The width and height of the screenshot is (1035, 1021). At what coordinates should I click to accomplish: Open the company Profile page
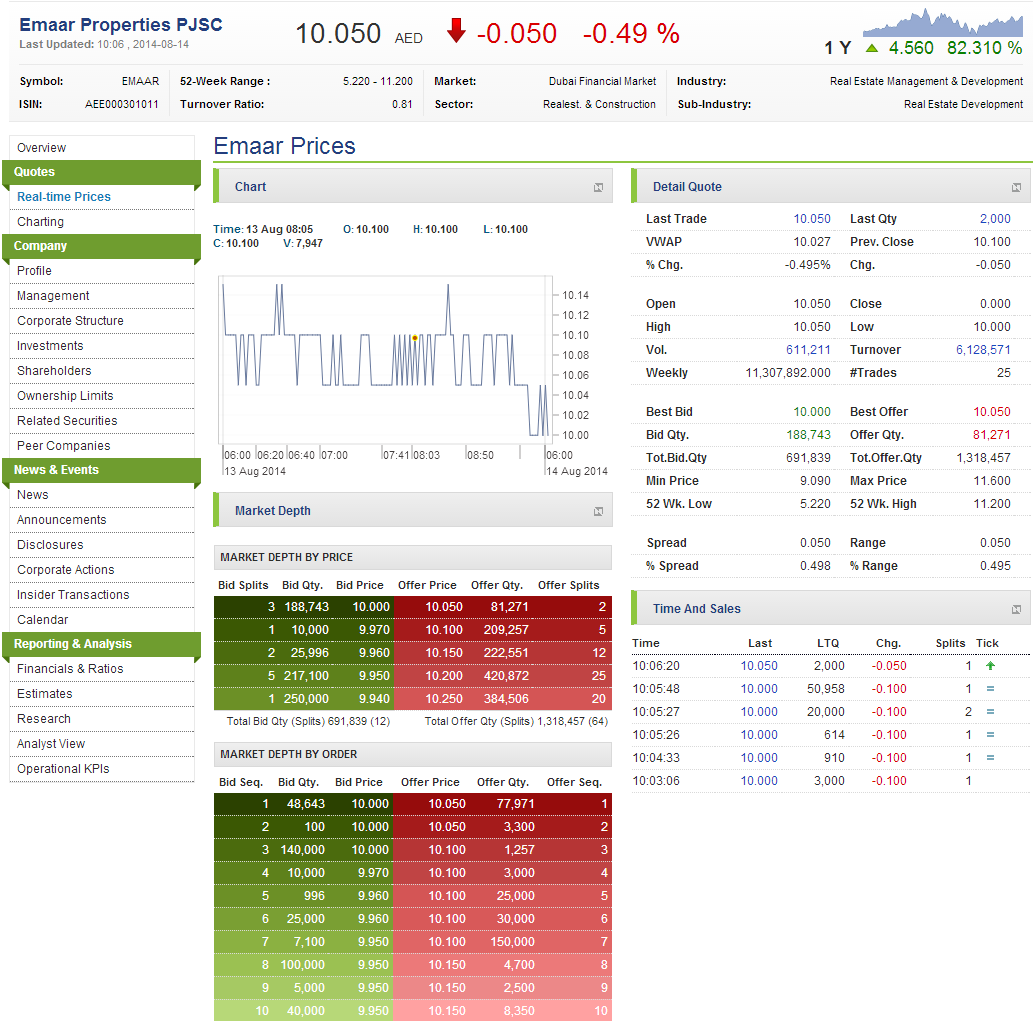click(x=34, y=271)
